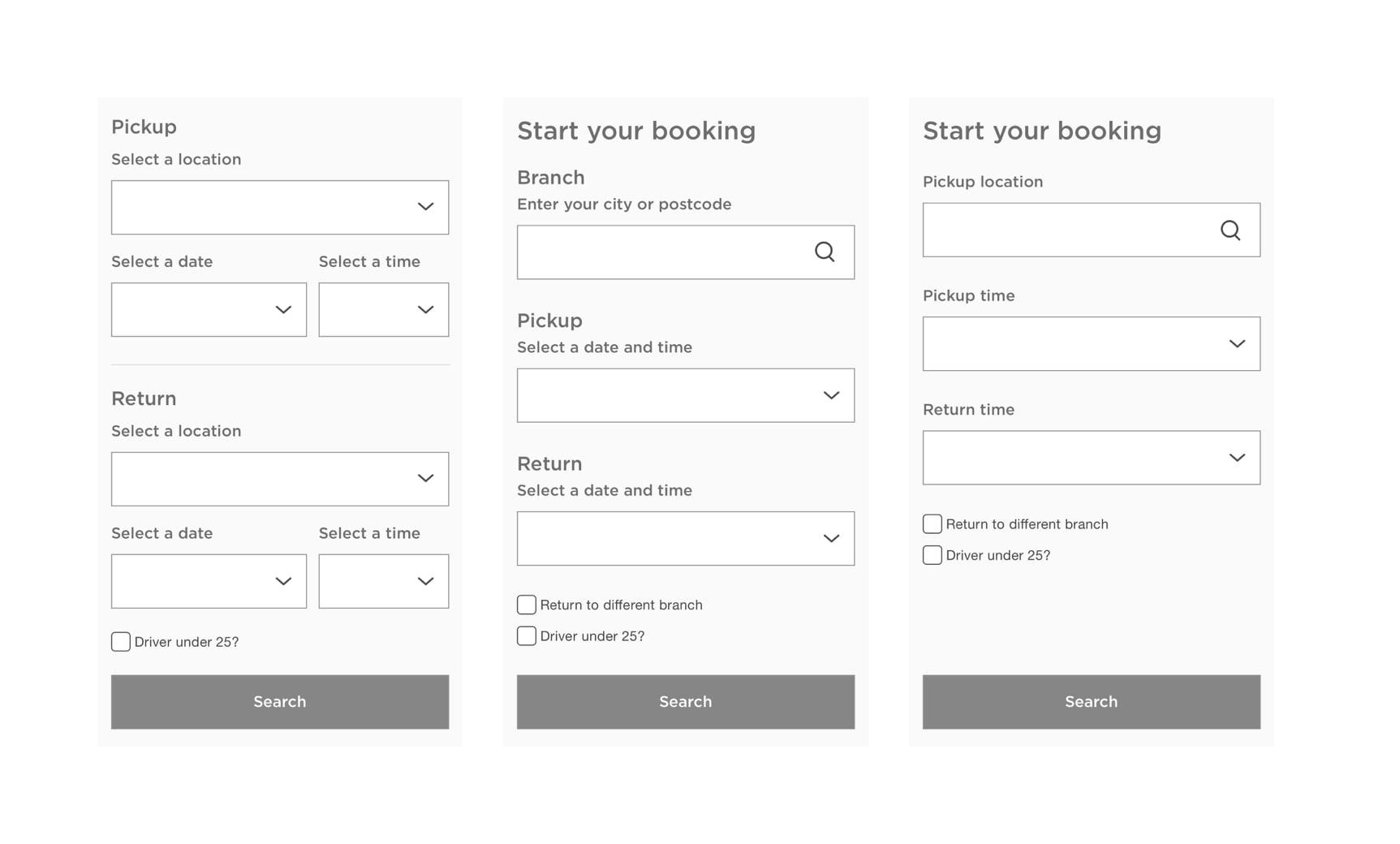The height and width of the screenshot is (844, 1400).
Task: Click Search button in the Pickup/Return form
Action: (x=280, y=702)
